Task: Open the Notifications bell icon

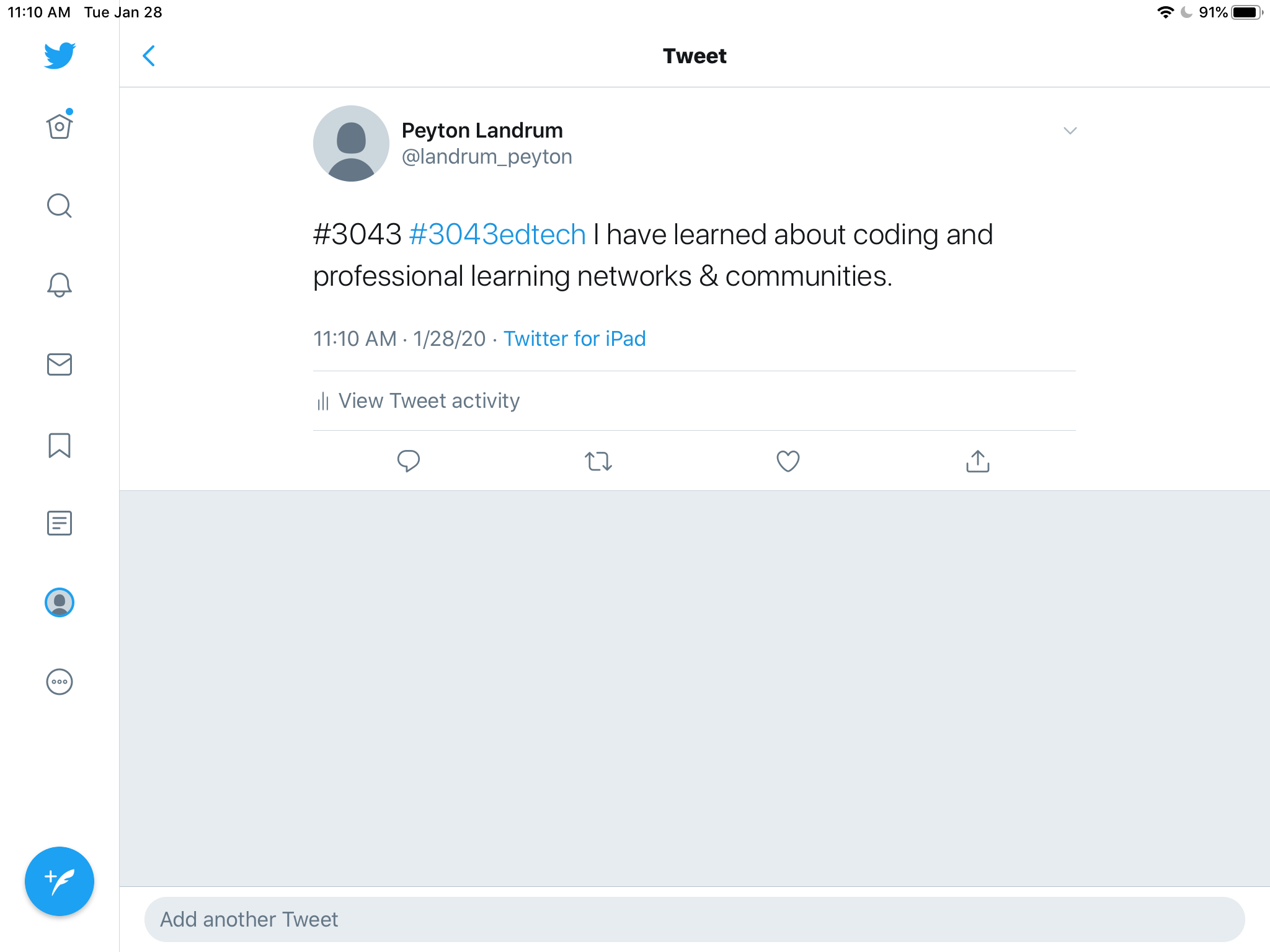Action: pyautogui.click(x=60, y=285)
